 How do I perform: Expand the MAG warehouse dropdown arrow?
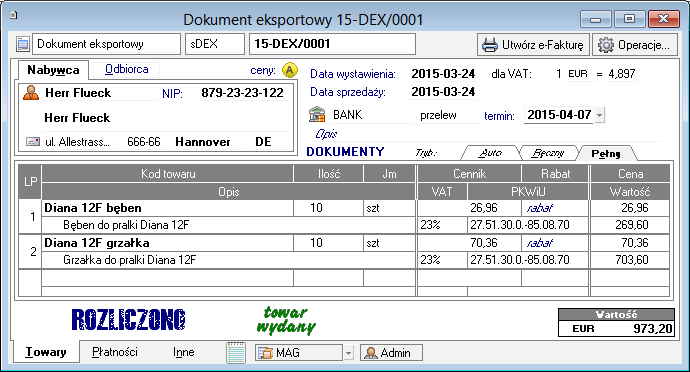point(348,353)
